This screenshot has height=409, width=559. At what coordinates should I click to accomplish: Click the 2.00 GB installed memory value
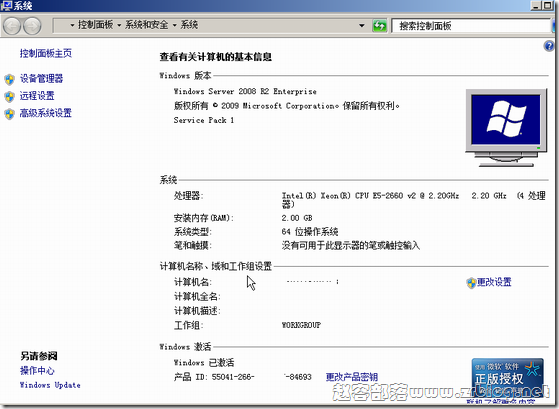tap(297, 218)
